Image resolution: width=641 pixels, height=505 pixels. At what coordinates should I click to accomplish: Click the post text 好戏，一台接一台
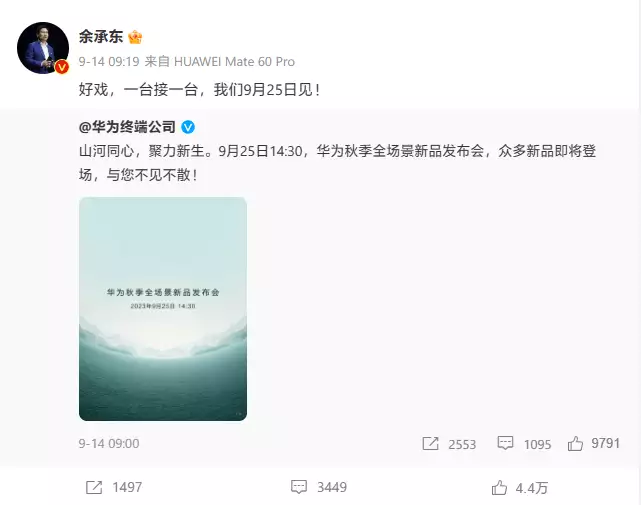click(x=139, y=90)
